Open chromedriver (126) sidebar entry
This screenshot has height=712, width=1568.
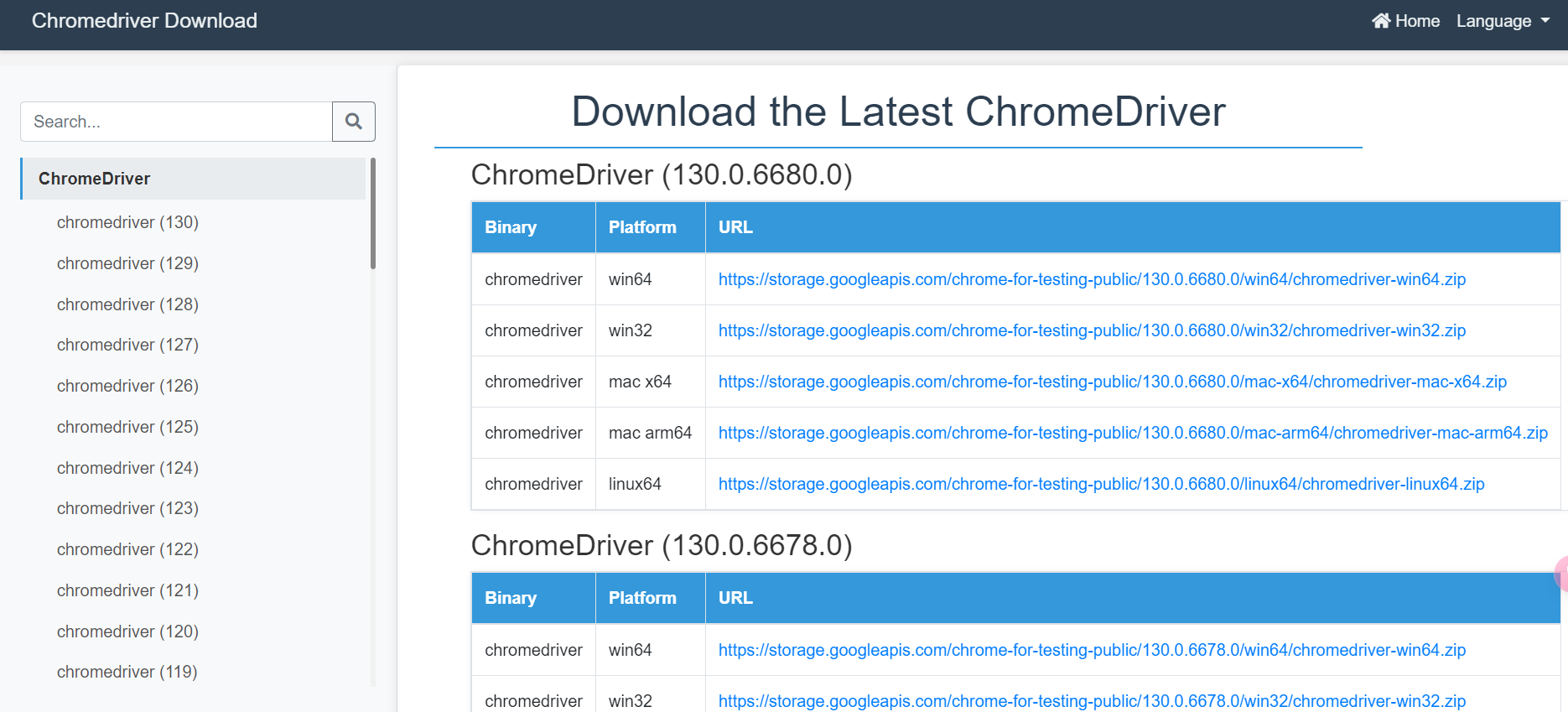tap(127, 386)
